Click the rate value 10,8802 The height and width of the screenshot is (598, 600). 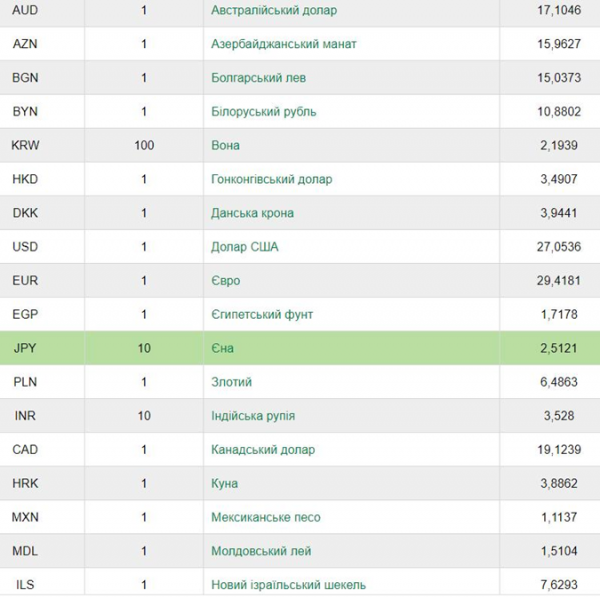point(559,112)
